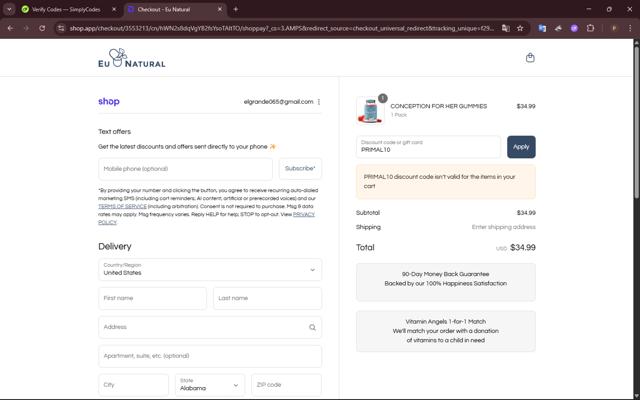Screen dimensions: 640x400
Task: Focus the ZIP code field
Action: click(287, 385)
